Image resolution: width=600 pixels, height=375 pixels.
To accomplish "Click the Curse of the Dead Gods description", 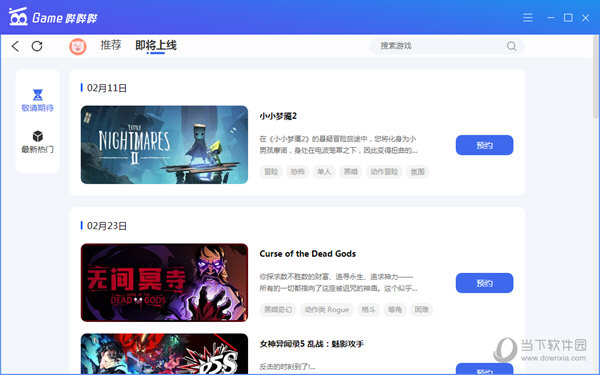I will (338, 282).
